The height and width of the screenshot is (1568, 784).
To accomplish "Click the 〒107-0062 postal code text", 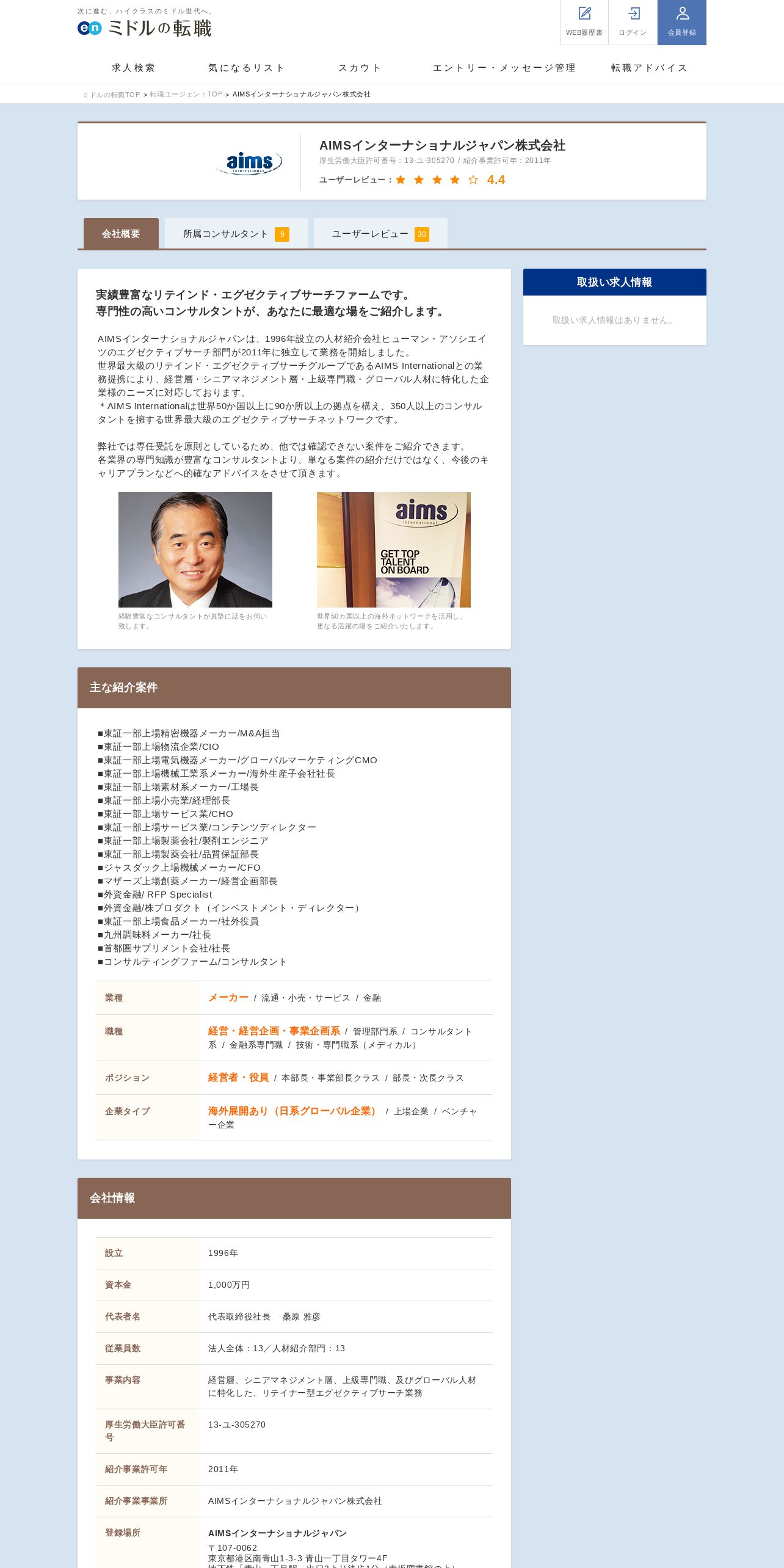I will (x=233, y=1548).
